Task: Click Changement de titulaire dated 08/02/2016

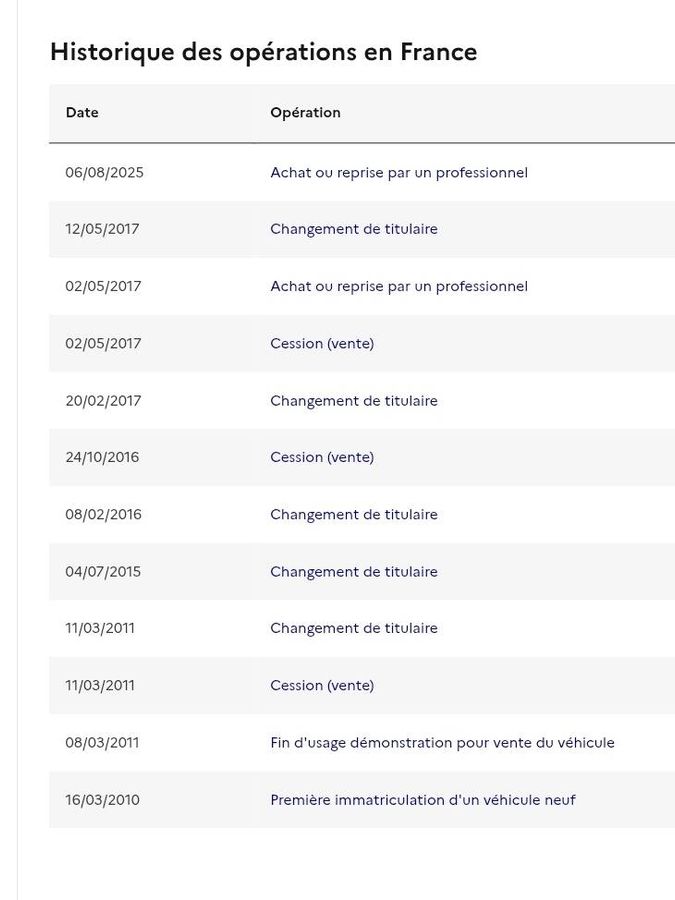Action: (x=354, y=514)
